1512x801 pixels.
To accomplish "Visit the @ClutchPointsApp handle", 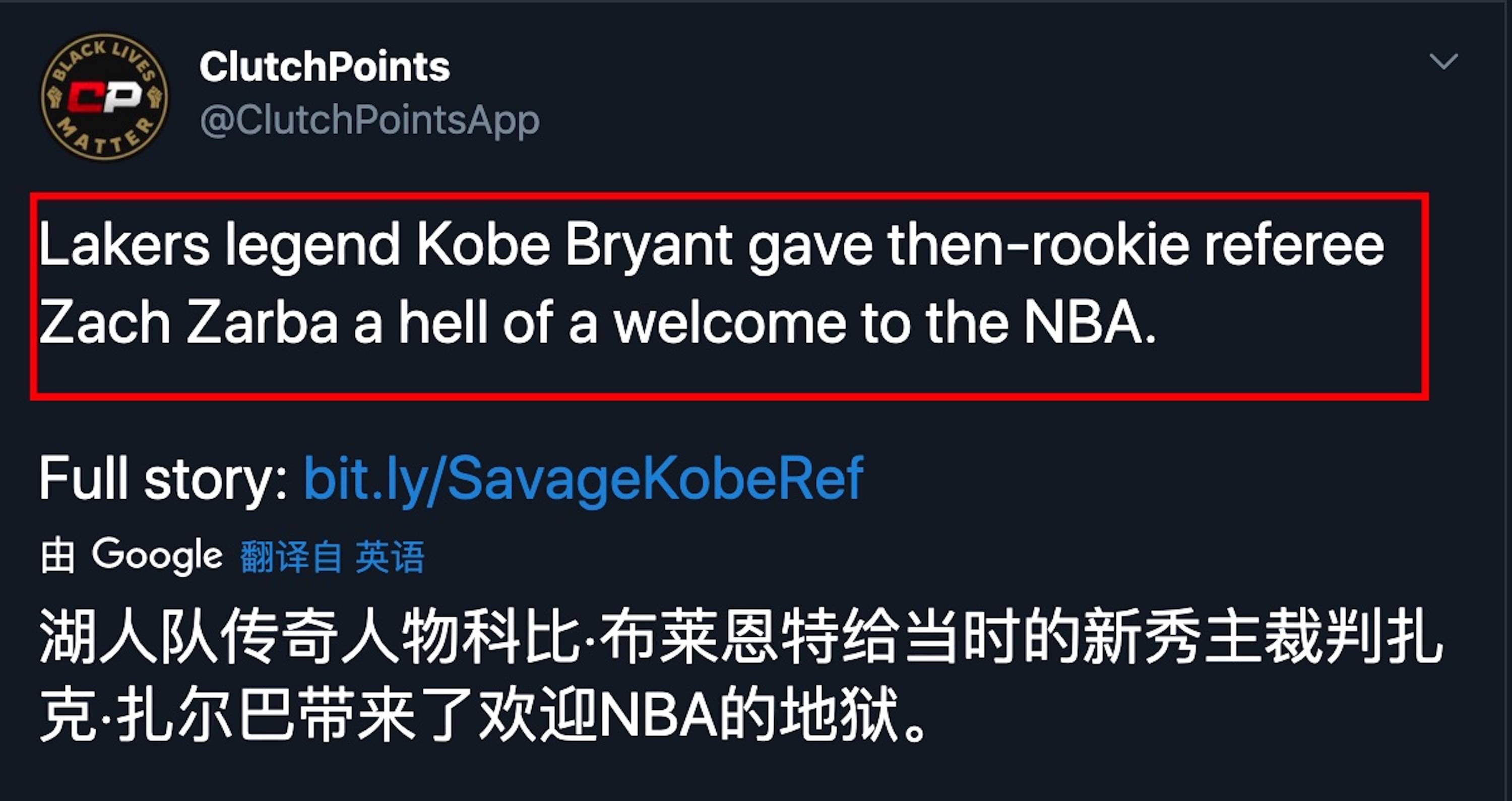I will click(x=369, y=120).
